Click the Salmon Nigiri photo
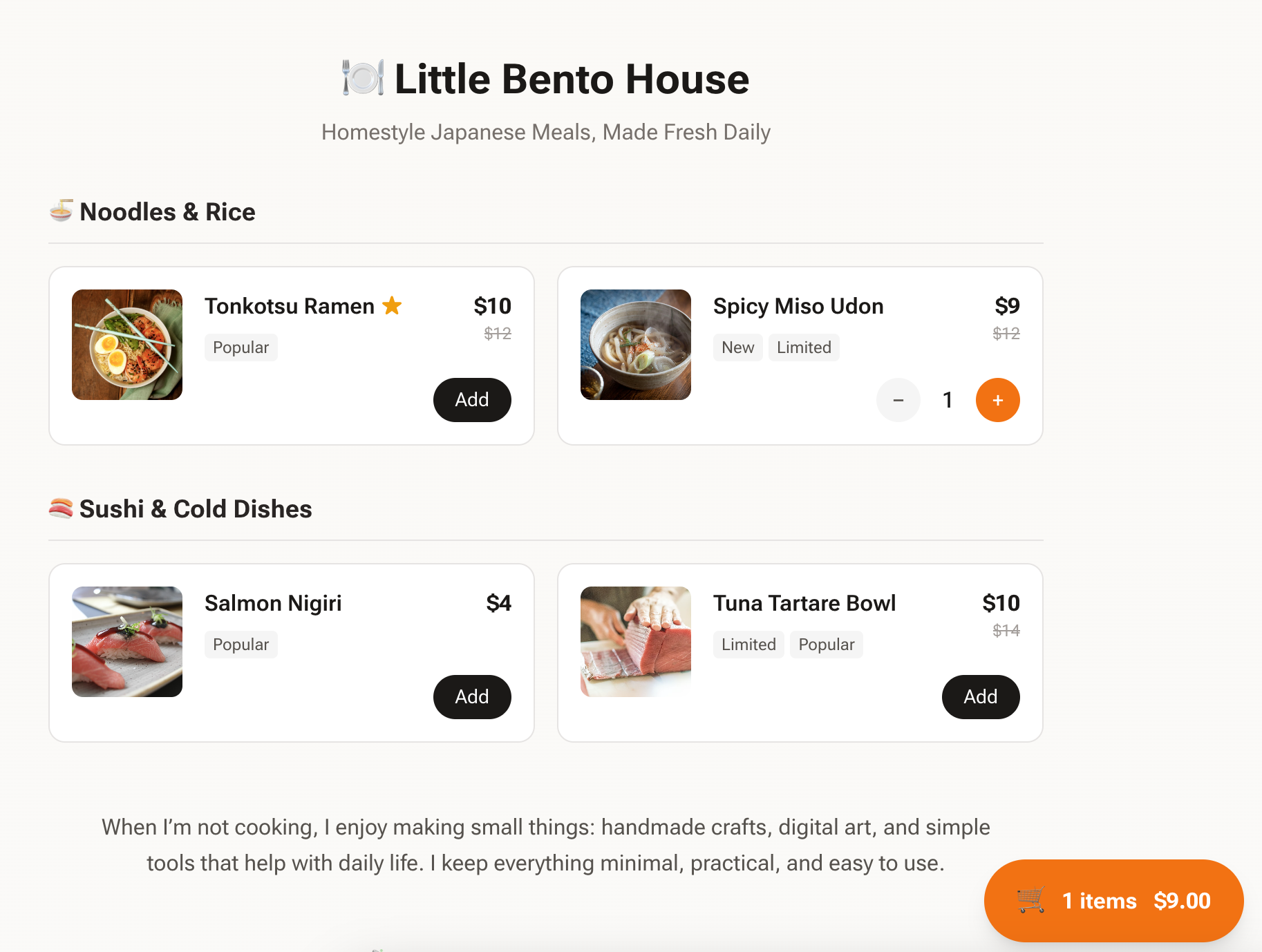The height and width of the screenshot is (952, 1262). coord(127,642)
